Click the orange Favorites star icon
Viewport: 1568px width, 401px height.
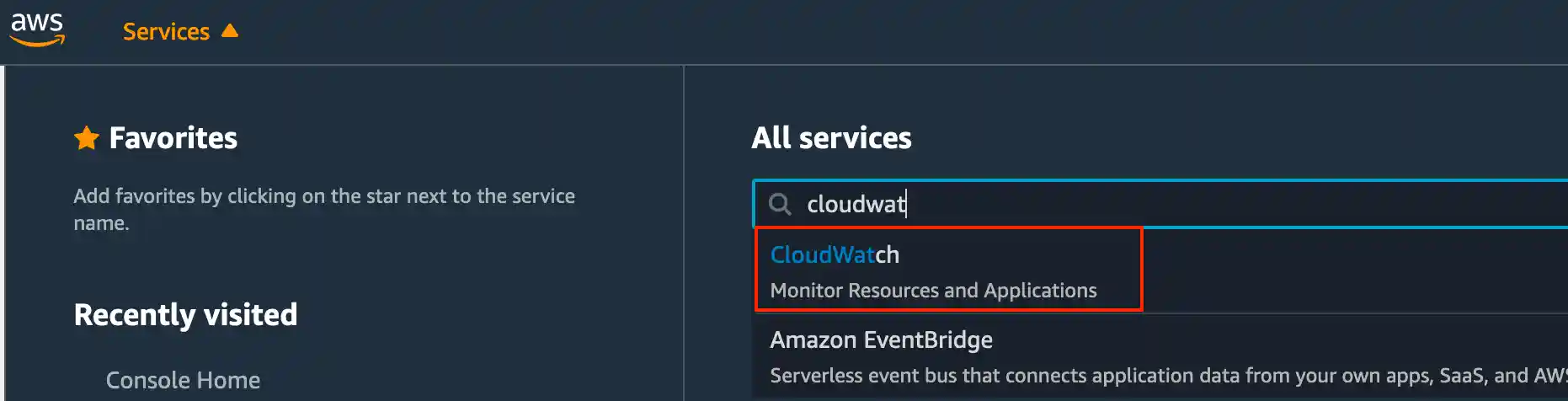click(87, 138)
